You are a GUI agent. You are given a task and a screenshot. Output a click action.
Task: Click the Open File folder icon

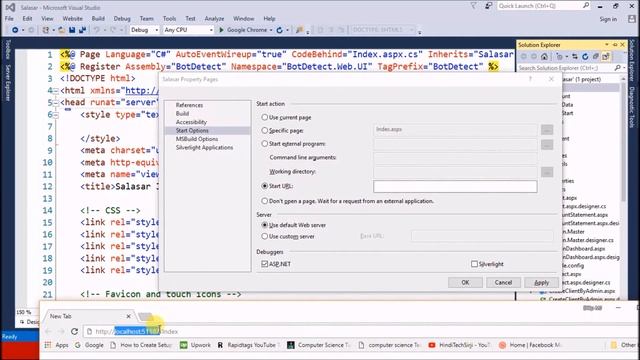coord(62,30)
